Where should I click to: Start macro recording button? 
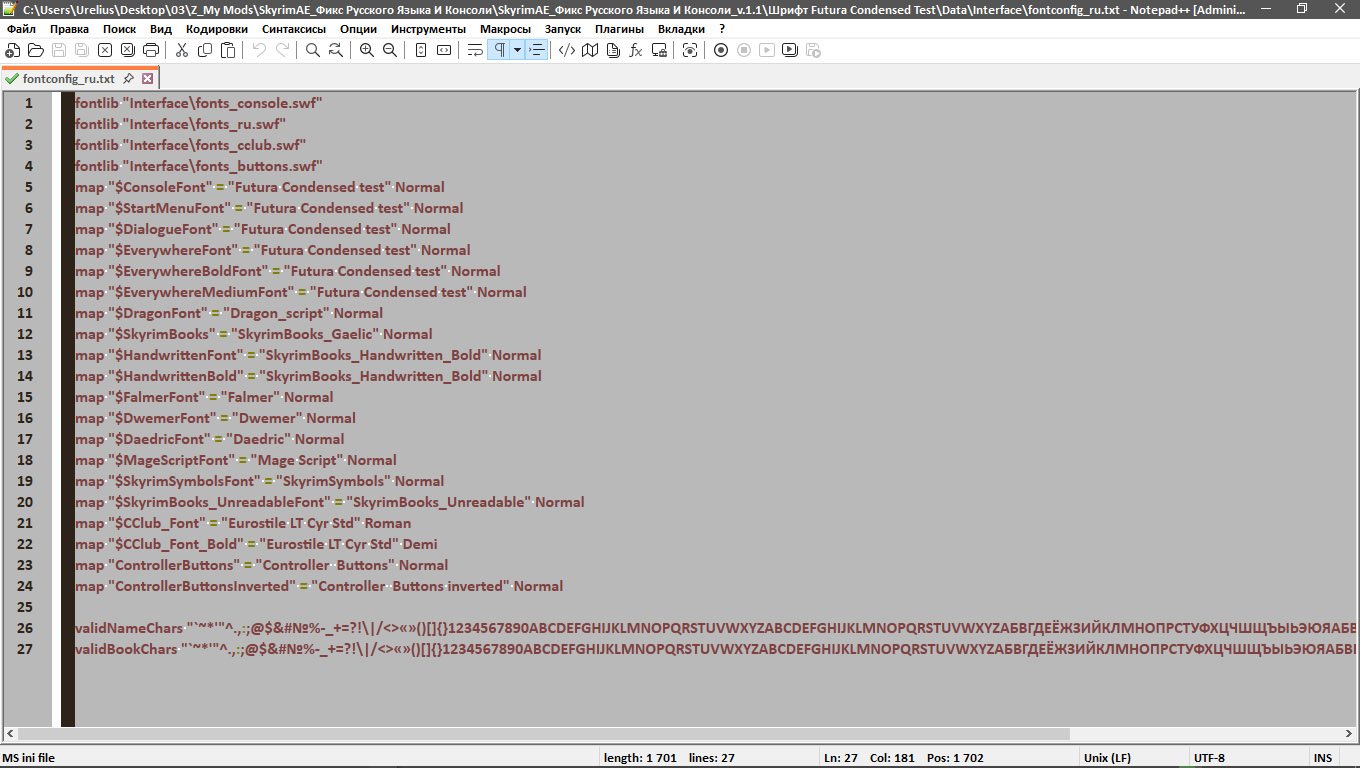coord(721,50)
